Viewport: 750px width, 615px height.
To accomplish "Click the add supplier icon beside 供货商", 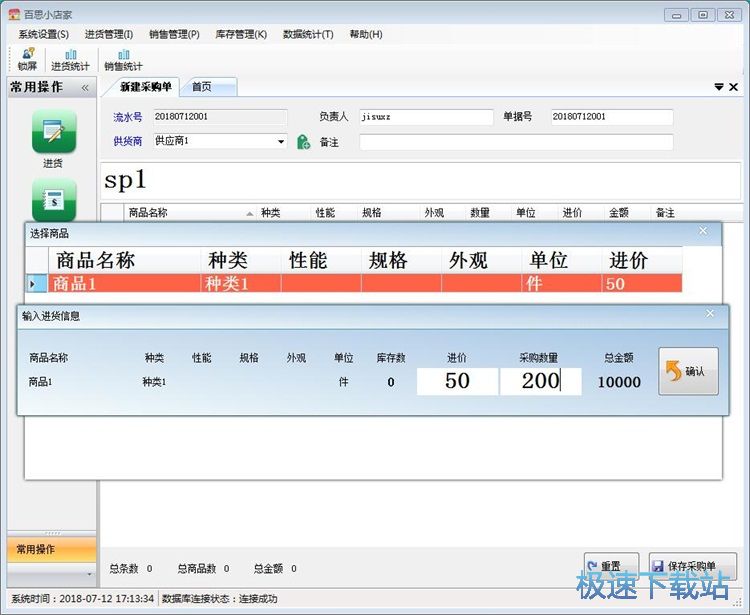I will coord(303,142).
